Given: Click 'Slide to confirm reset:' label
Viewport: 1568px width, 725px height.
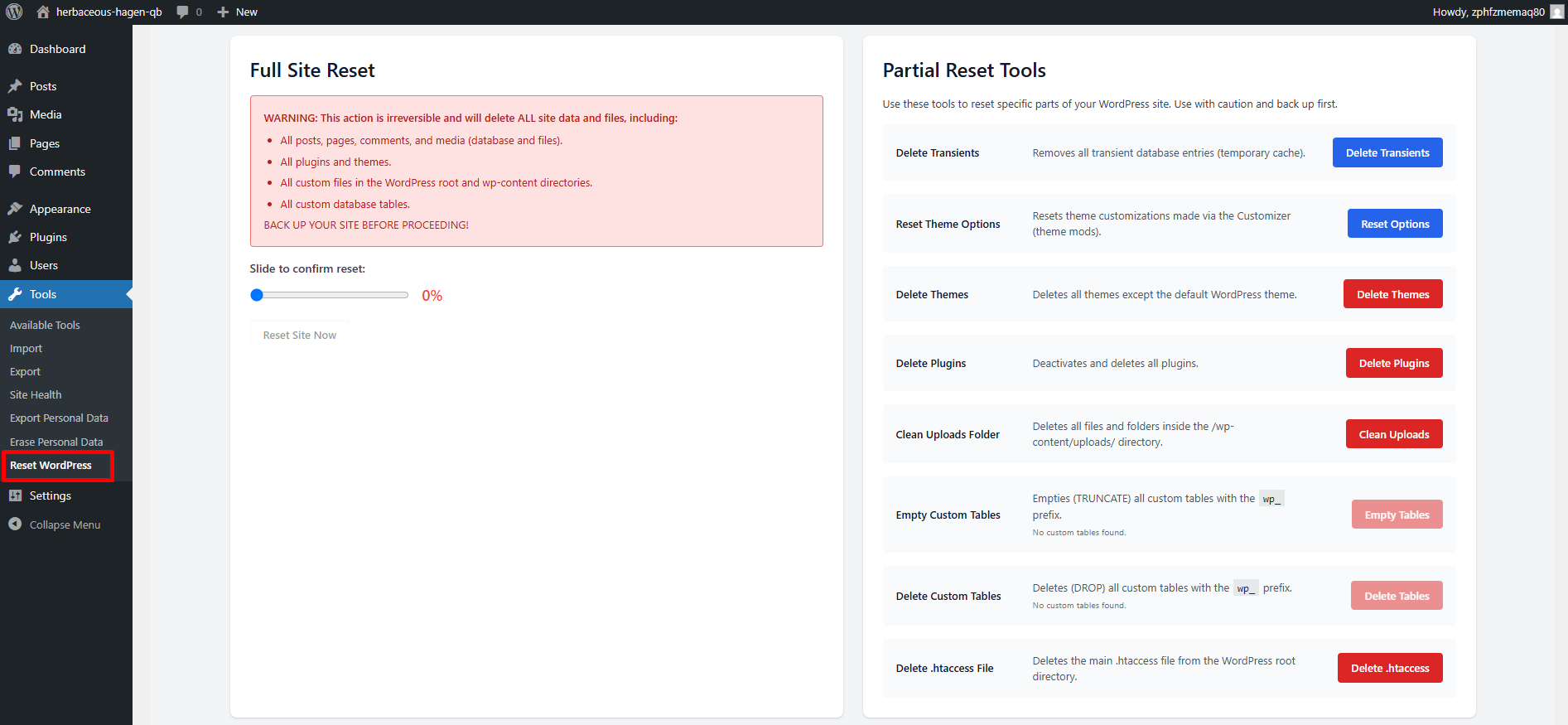Looking at the screenshot, I should 307,268.
